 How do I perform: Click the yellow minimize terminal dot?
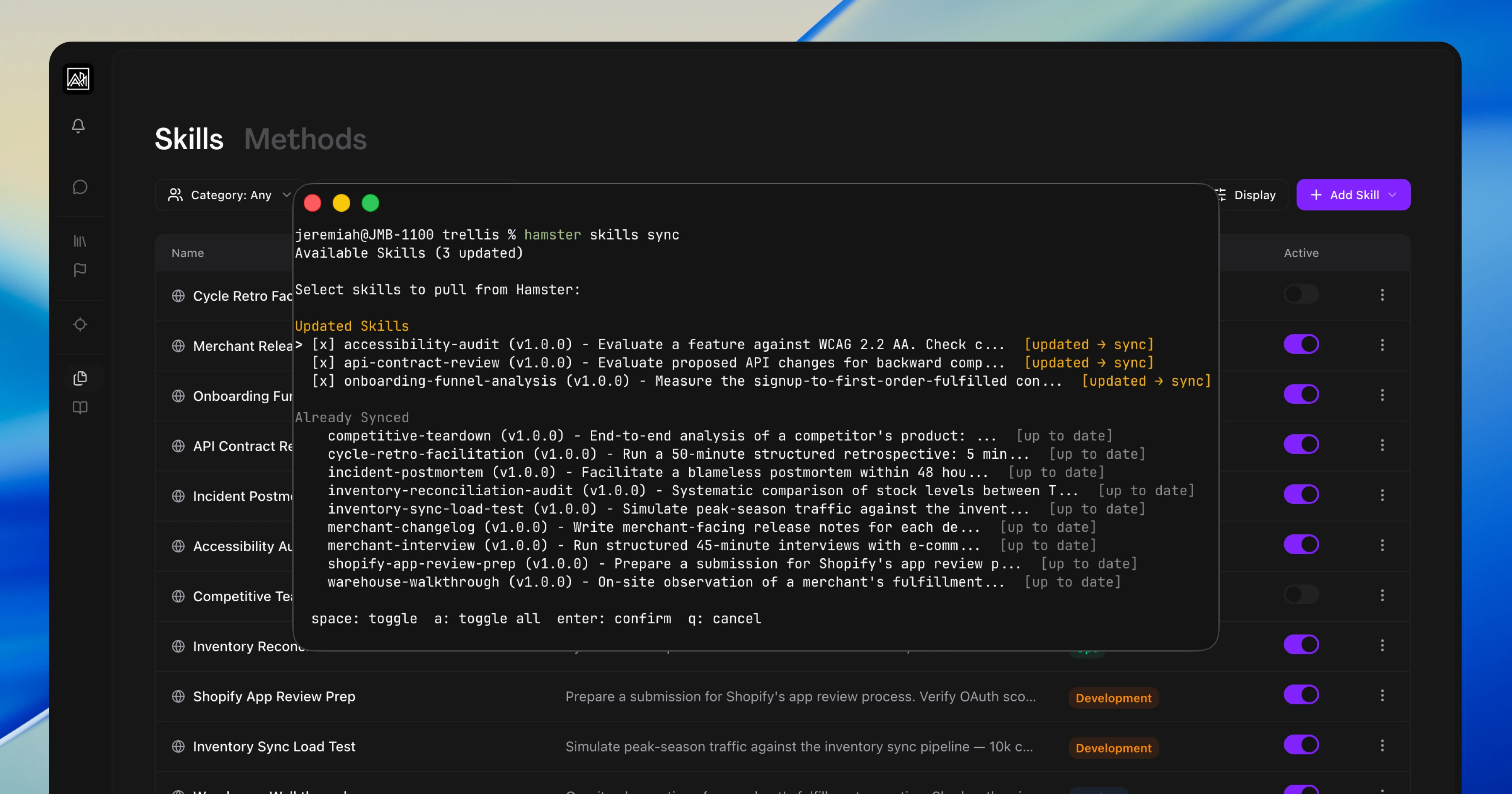[x=341, y=202]
